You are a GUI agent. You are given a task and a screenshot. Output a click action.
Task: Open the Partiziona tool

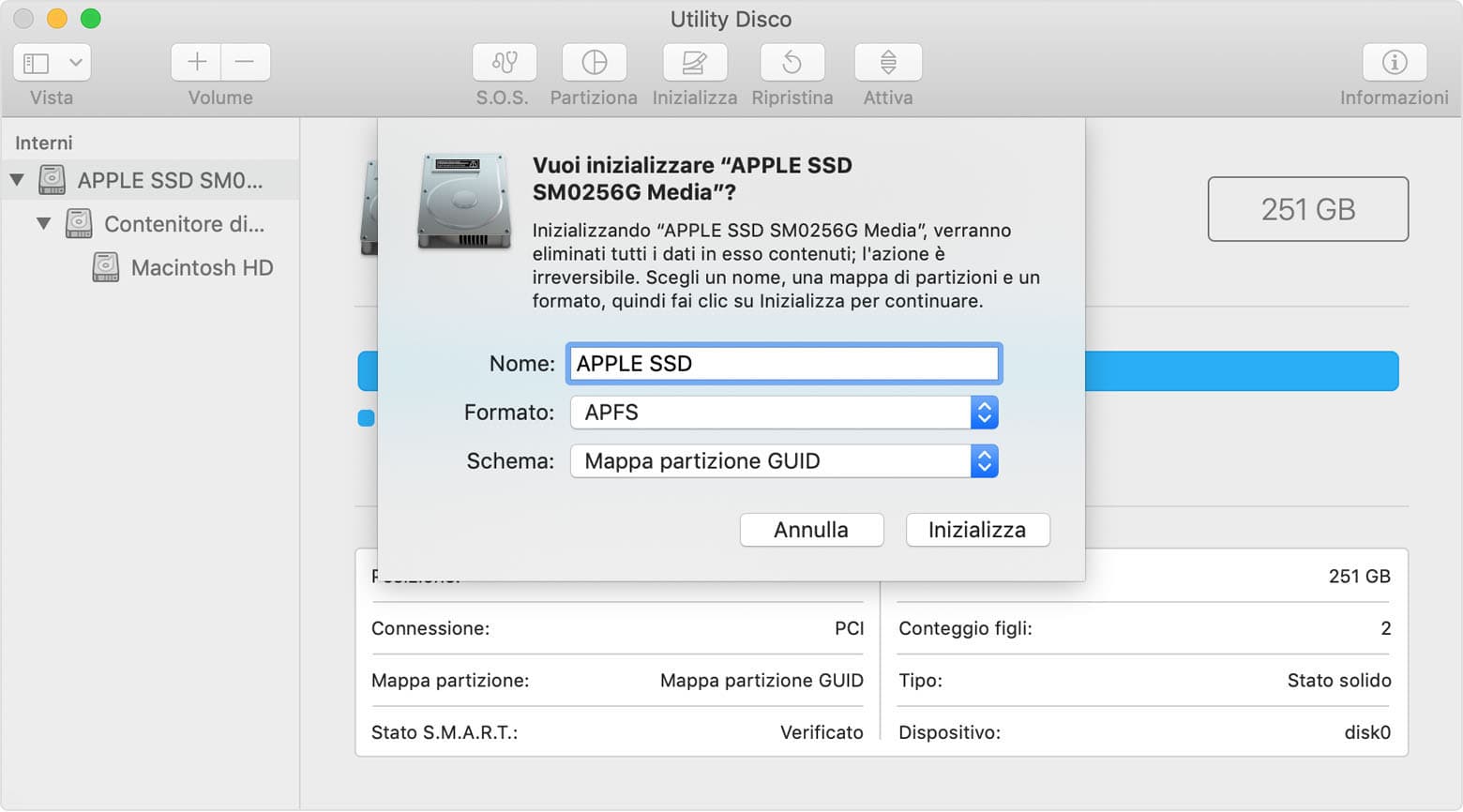pos(594,63)
